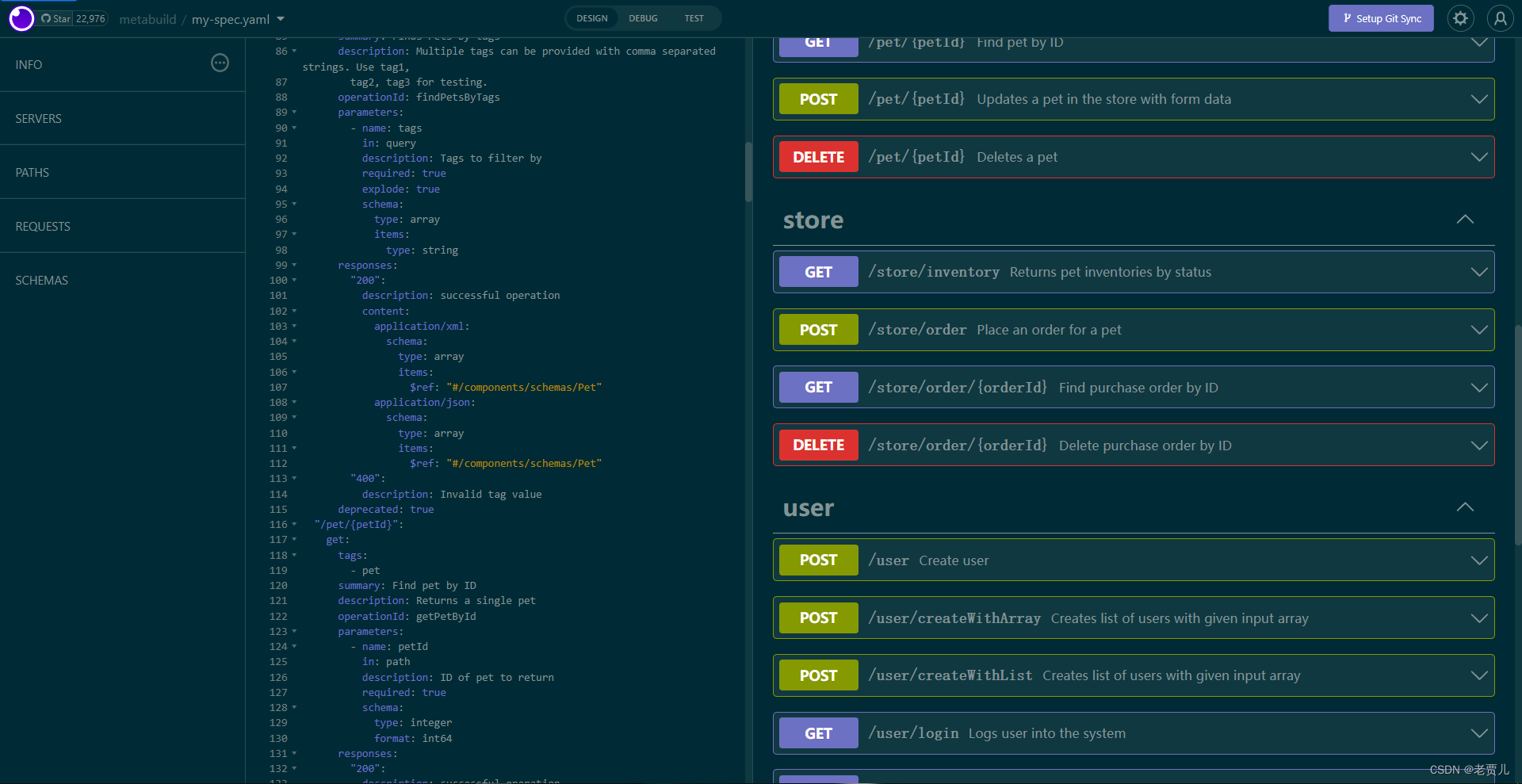
Task: Open the user account profile icon
Action: pyautogui.click(x=1500, y=18)
